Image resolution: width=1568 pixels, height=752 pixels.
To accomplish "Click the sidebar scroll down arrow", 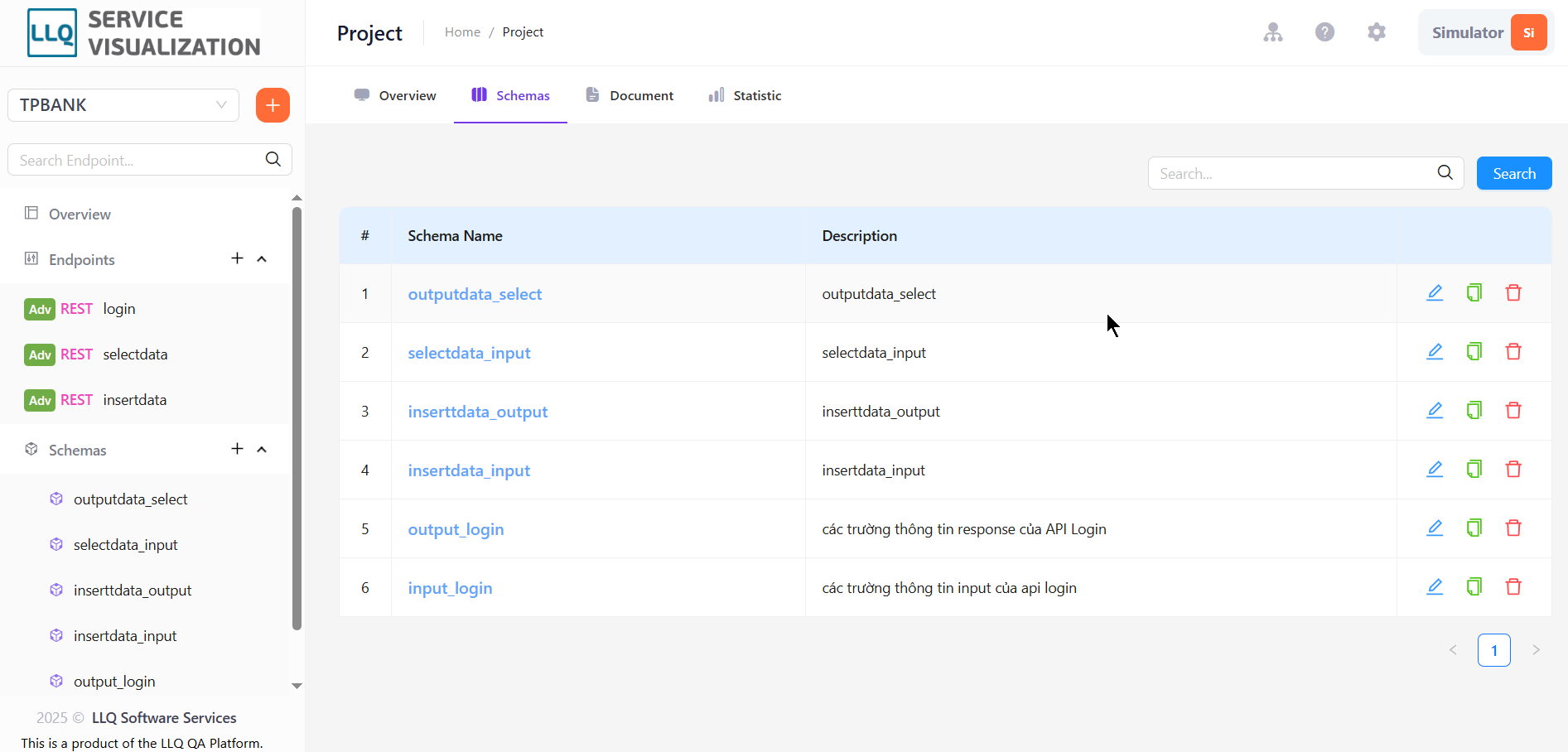I will (x=297, y=686).
